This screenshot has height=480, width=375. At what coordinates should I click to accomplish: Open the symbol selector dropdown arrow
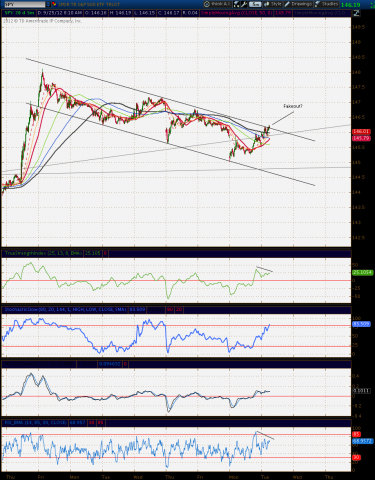48,4
